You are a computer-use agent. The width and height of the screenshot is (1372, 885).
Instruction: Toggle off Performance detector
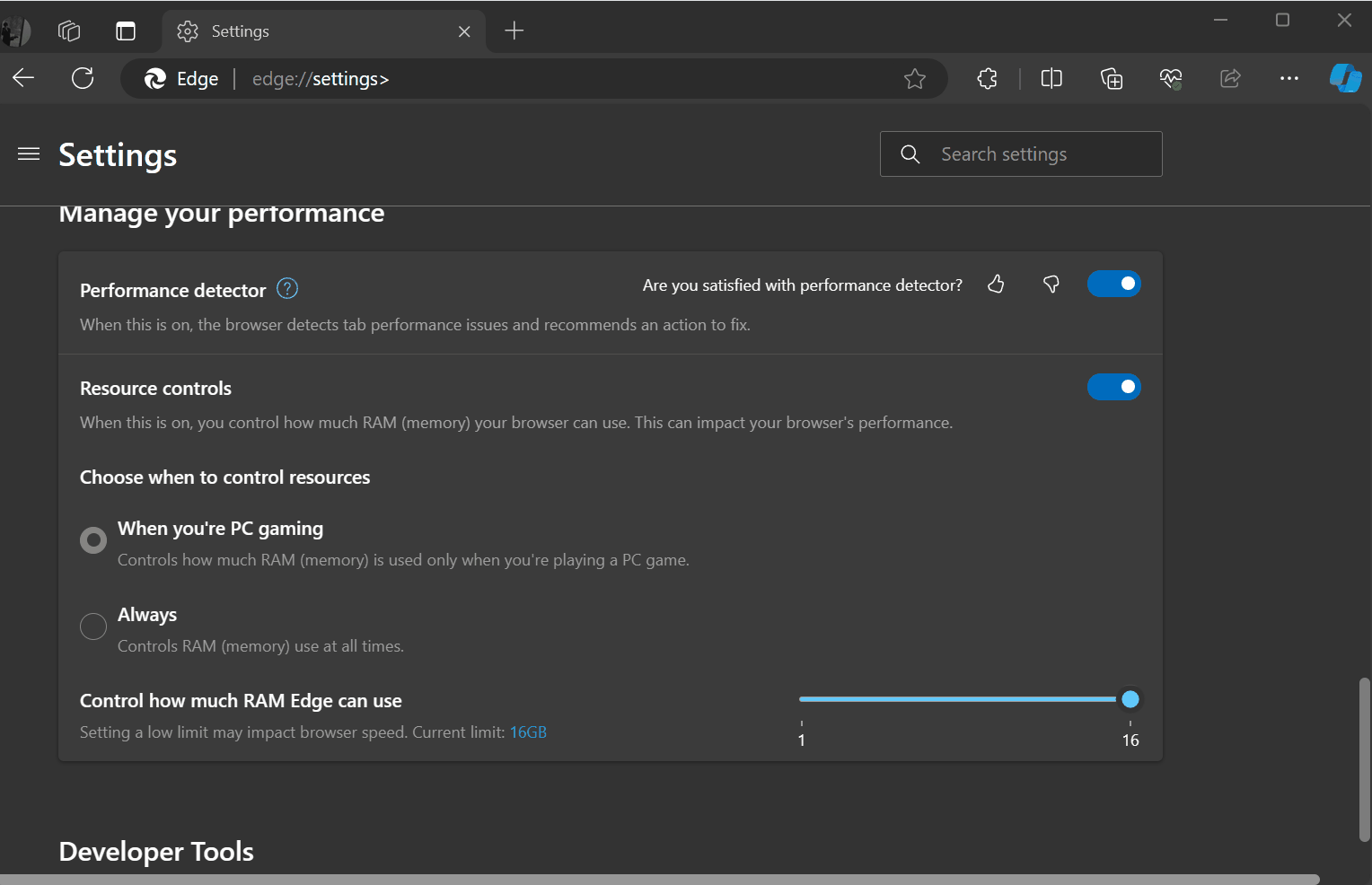(x=1113, y=284)
